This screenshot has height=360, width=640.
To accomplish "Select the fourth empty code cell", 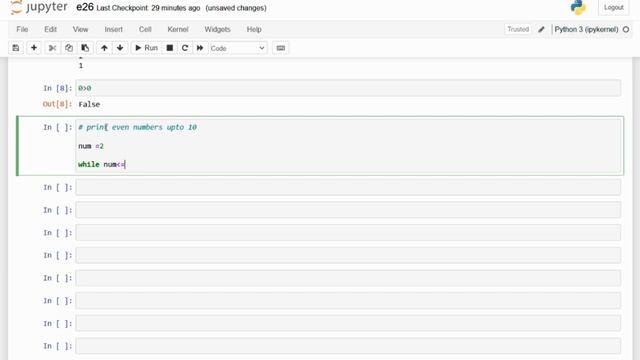I will (348, 255).
